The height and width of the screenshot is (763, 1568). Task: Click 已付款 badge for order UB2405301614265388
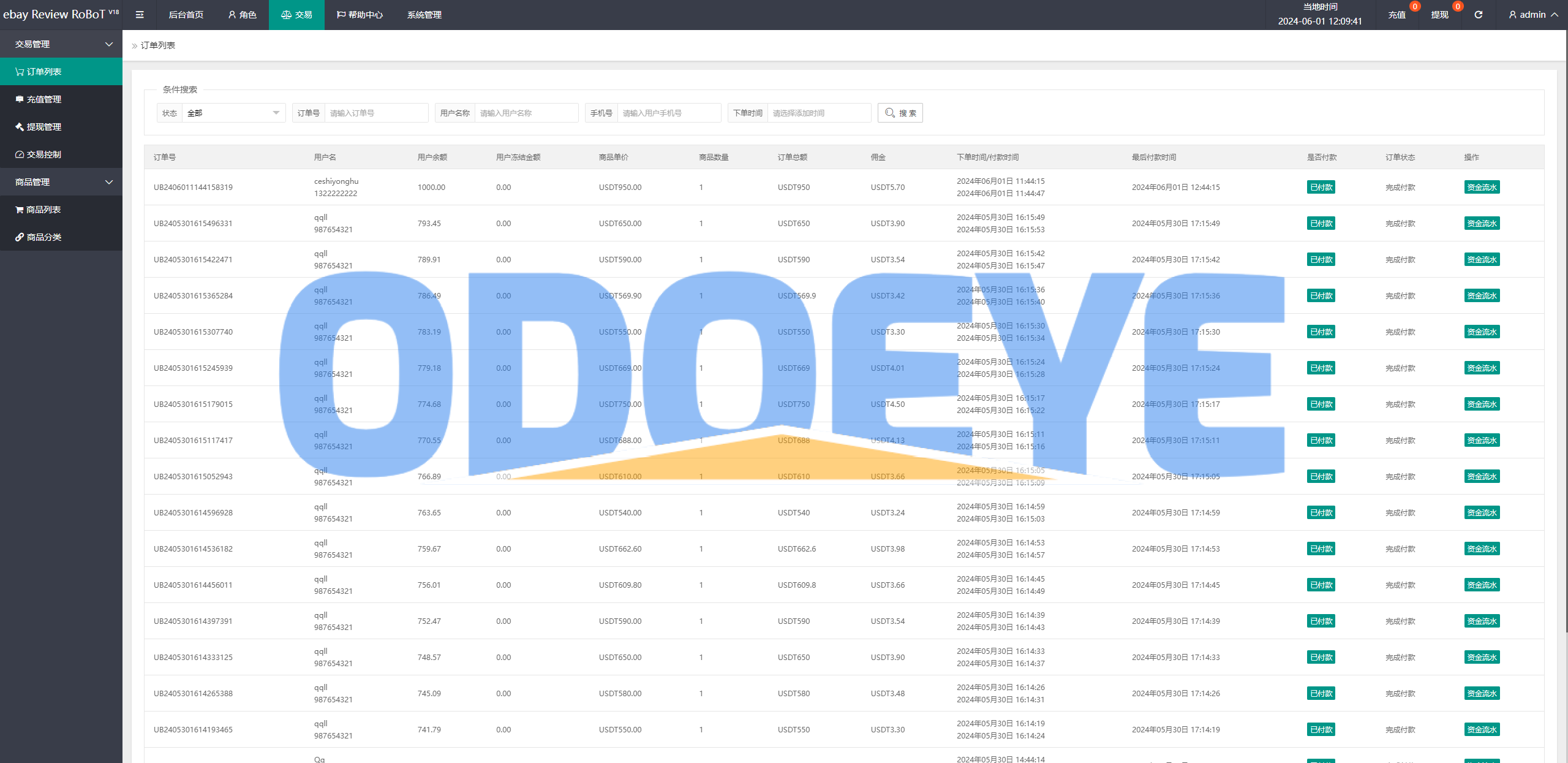[1321, 693]
